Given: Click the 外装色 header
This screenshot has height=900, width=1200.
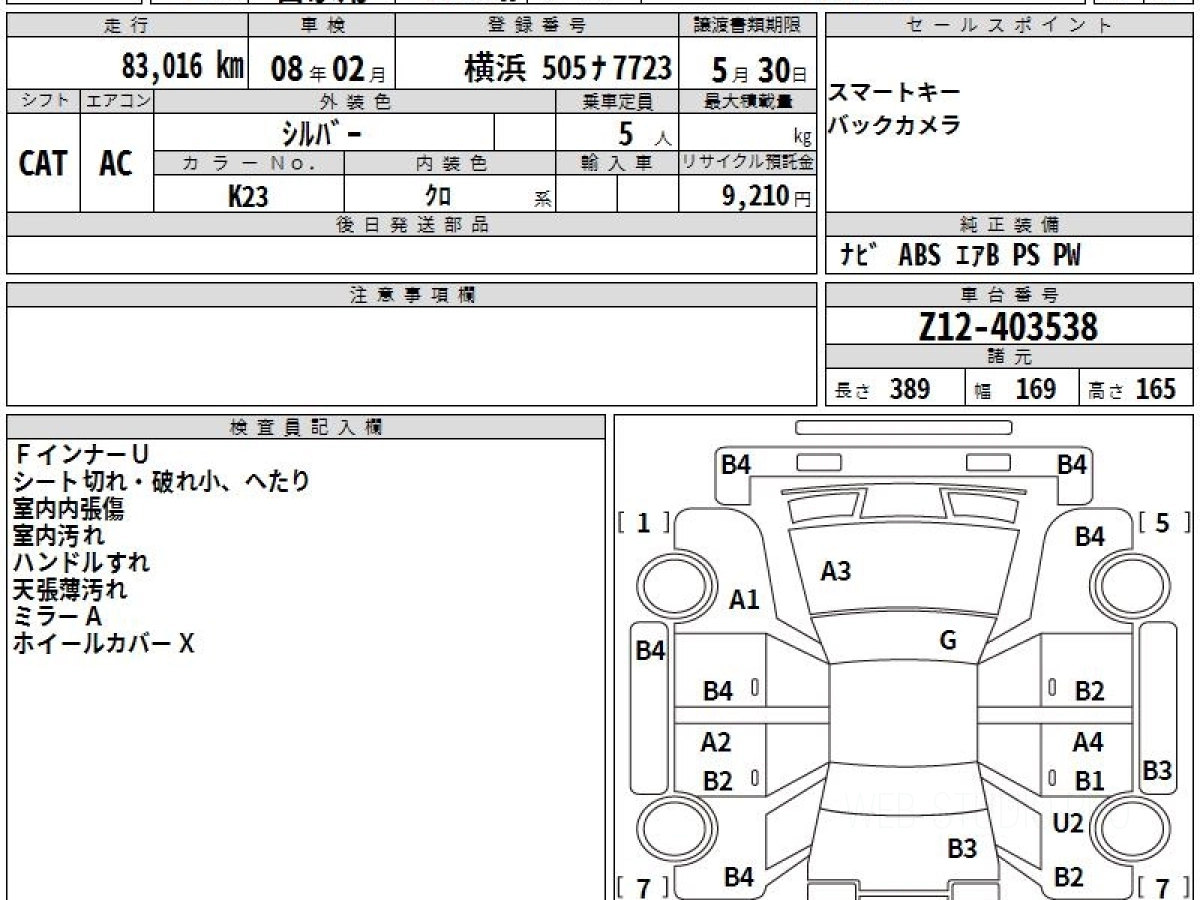Looking at the screenshot, I should pos(355,101).
